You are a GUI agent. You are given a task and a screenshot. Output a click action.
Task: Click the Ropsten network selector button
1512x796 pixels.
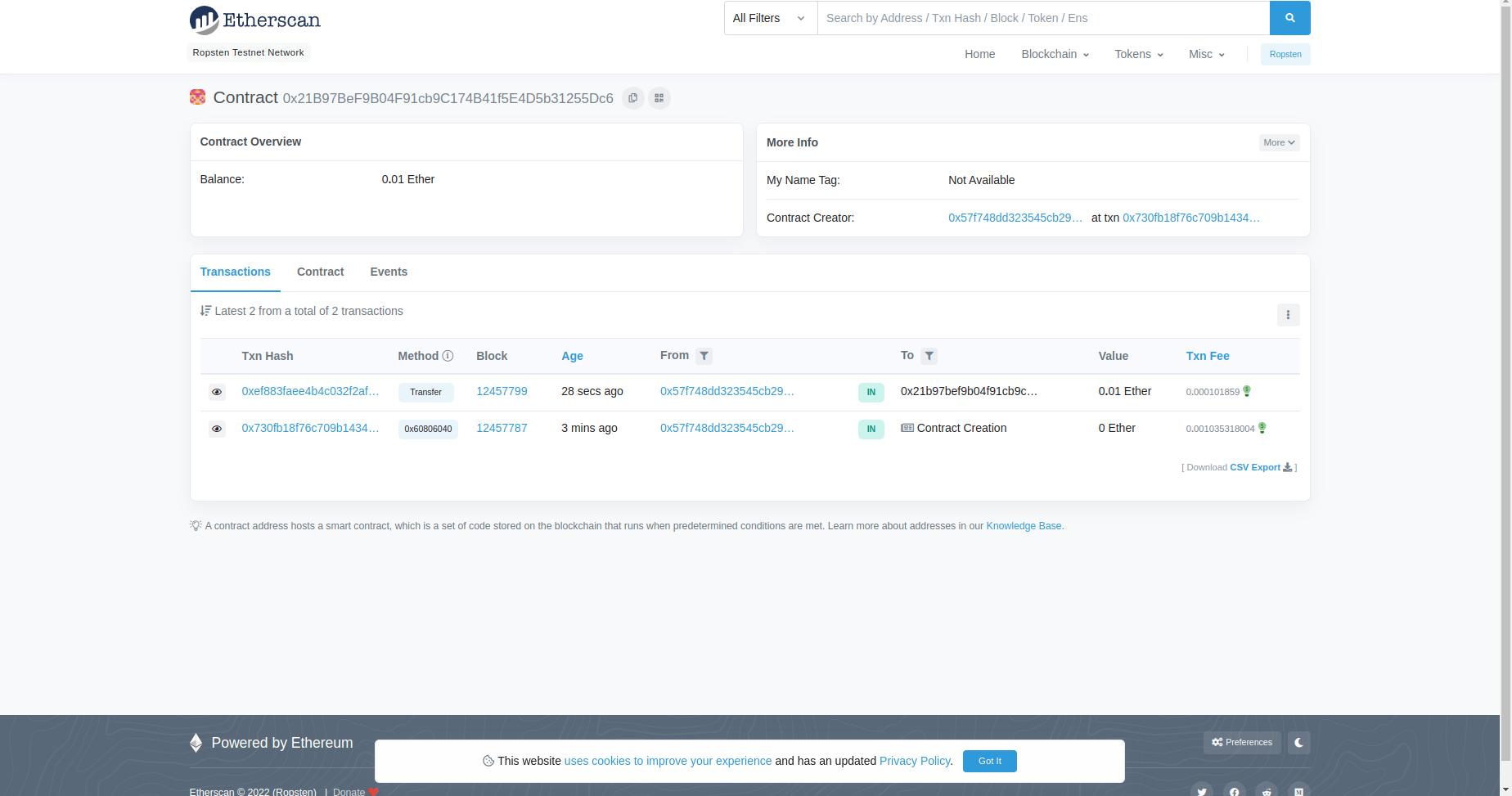coord(1285,54)
